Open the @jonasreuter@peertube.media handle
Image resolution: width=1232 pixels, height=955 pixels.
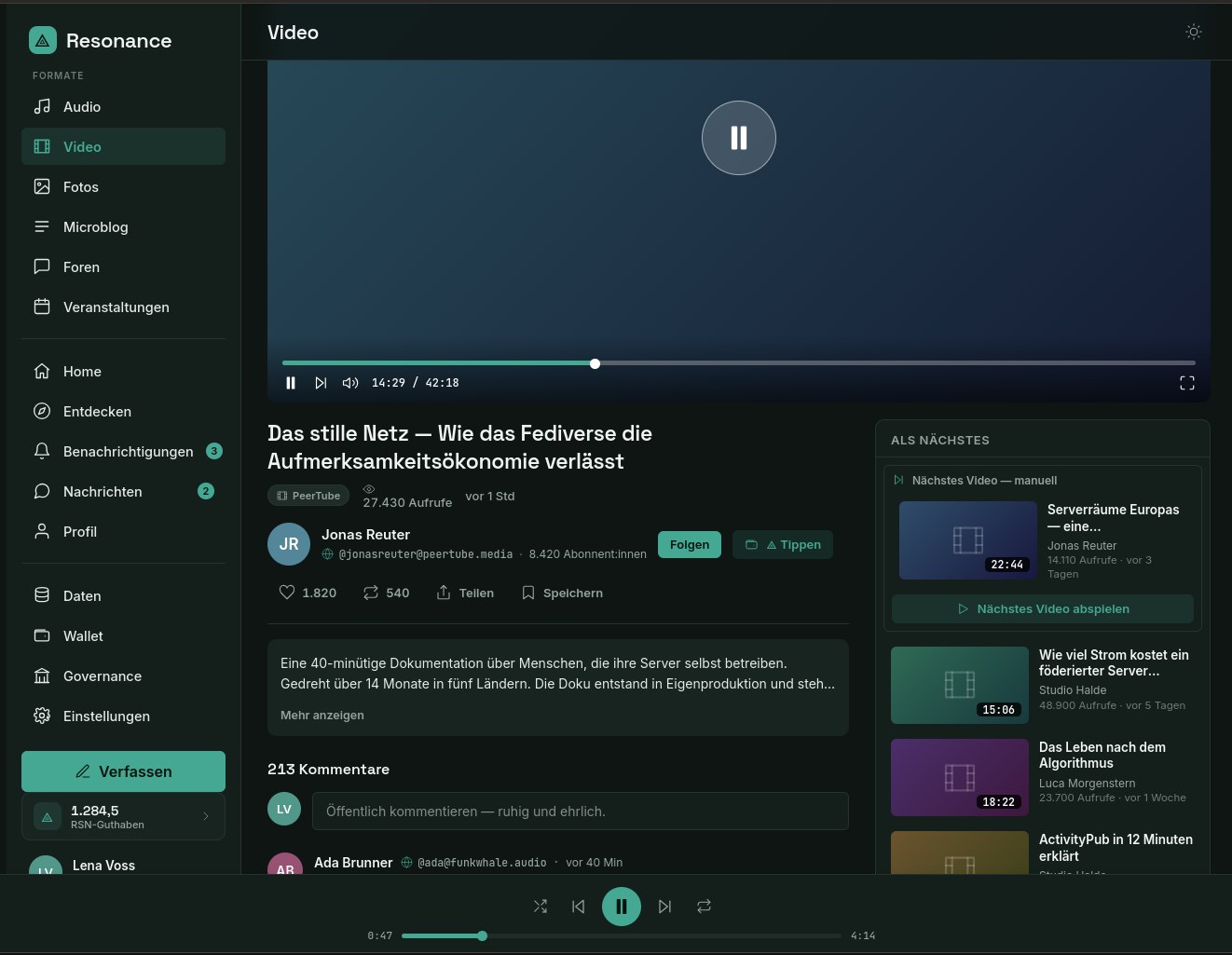pos(426,554)
